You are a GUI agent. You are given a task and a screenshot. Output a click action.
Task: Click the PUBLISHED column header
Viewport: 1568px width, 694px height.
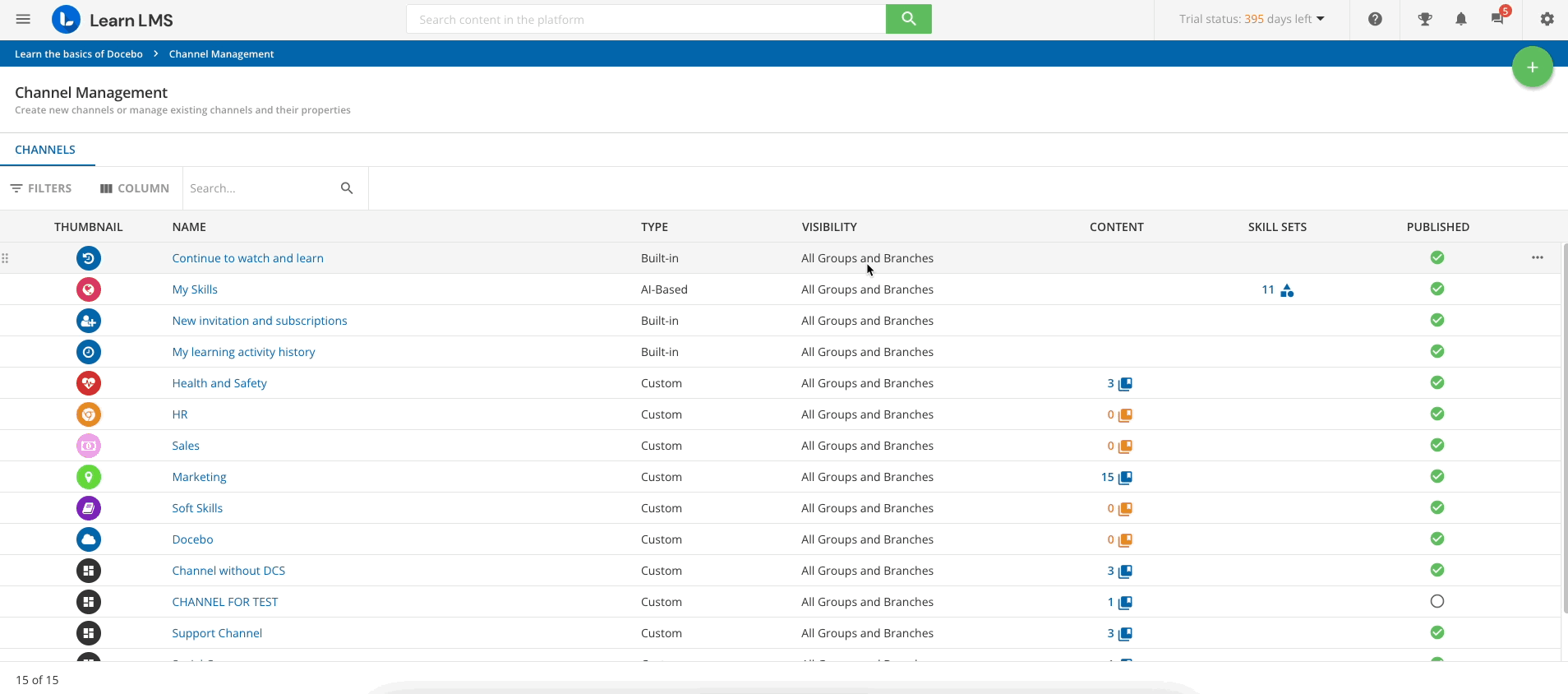click(1437, 227)
